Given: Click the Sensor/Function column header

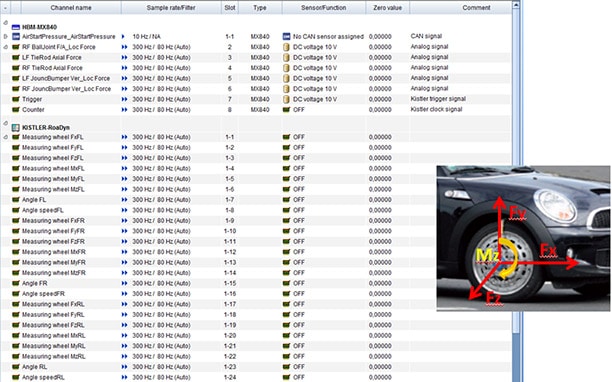Looking at the screenshot, I should (x=324, y=7).
